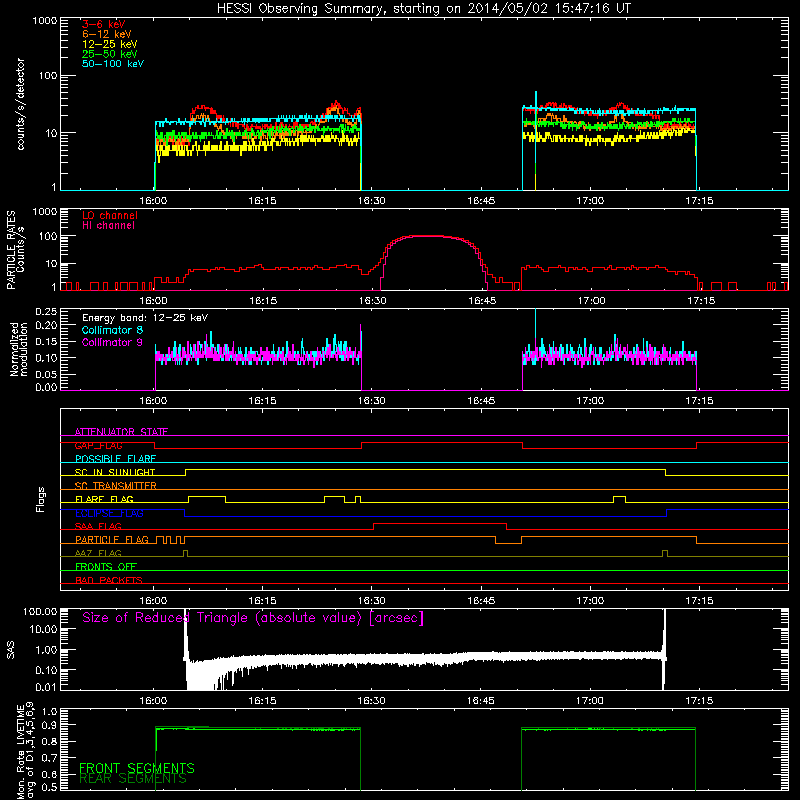Click the ECLIPSE_FLAG label

(x=109, y=513)
